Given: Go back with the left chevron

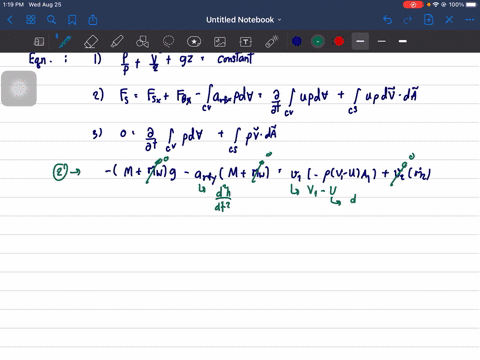Looking at the screenshot, I should point(10,20).
